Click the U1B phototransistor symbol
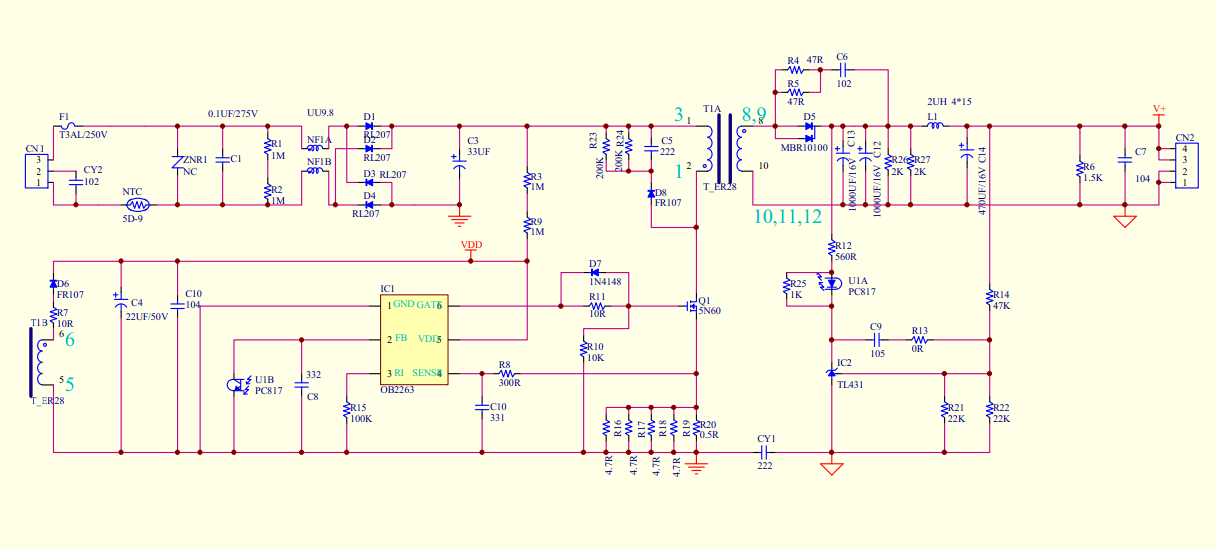 coord(238,386)
